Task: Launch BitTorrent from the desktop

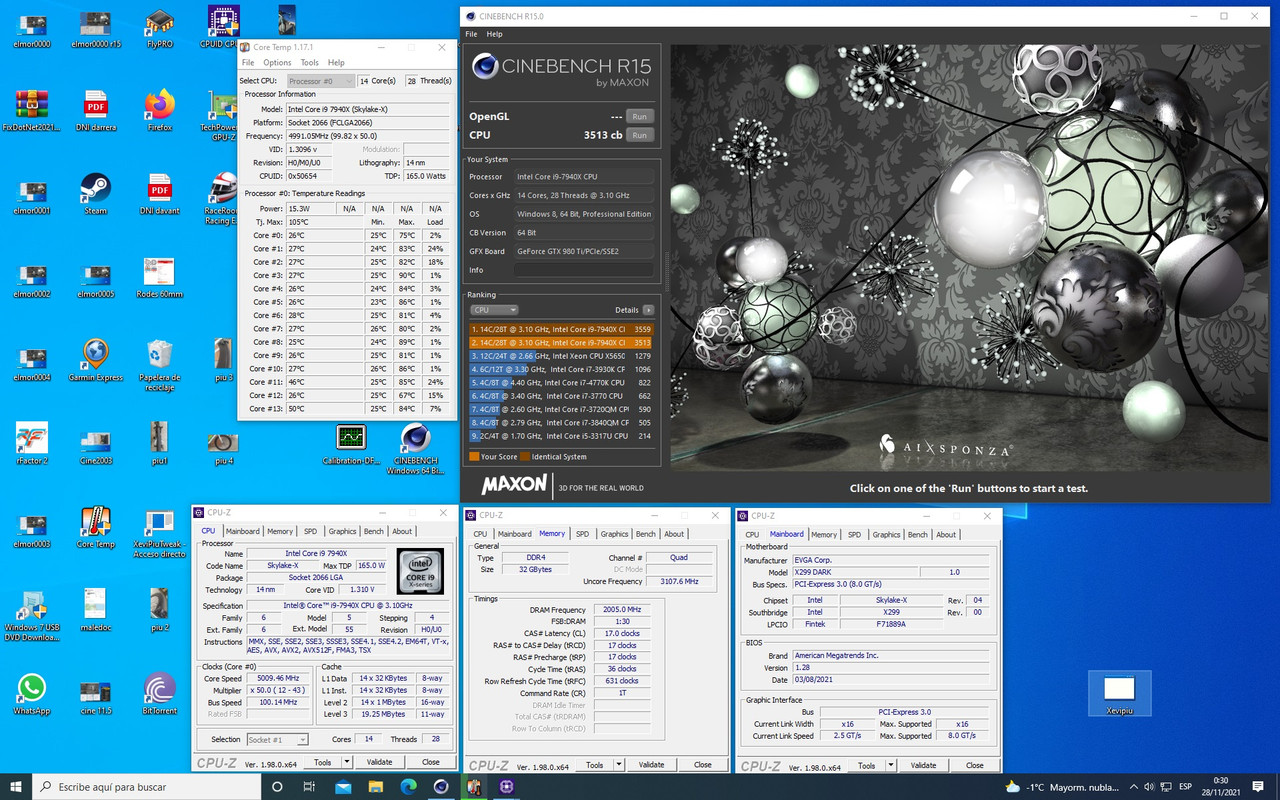Action: click(159, 693)
